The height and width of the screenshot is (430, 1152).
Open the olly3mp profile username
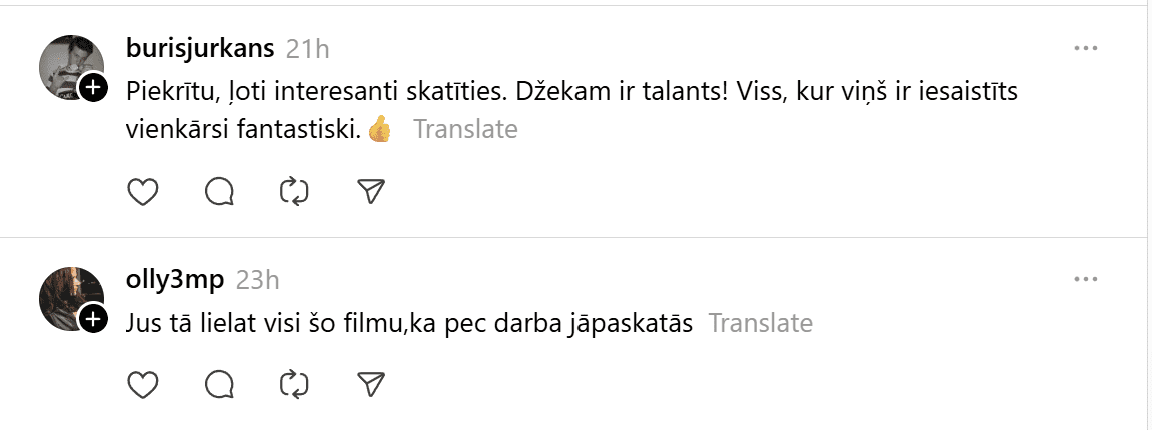(176, 280)
